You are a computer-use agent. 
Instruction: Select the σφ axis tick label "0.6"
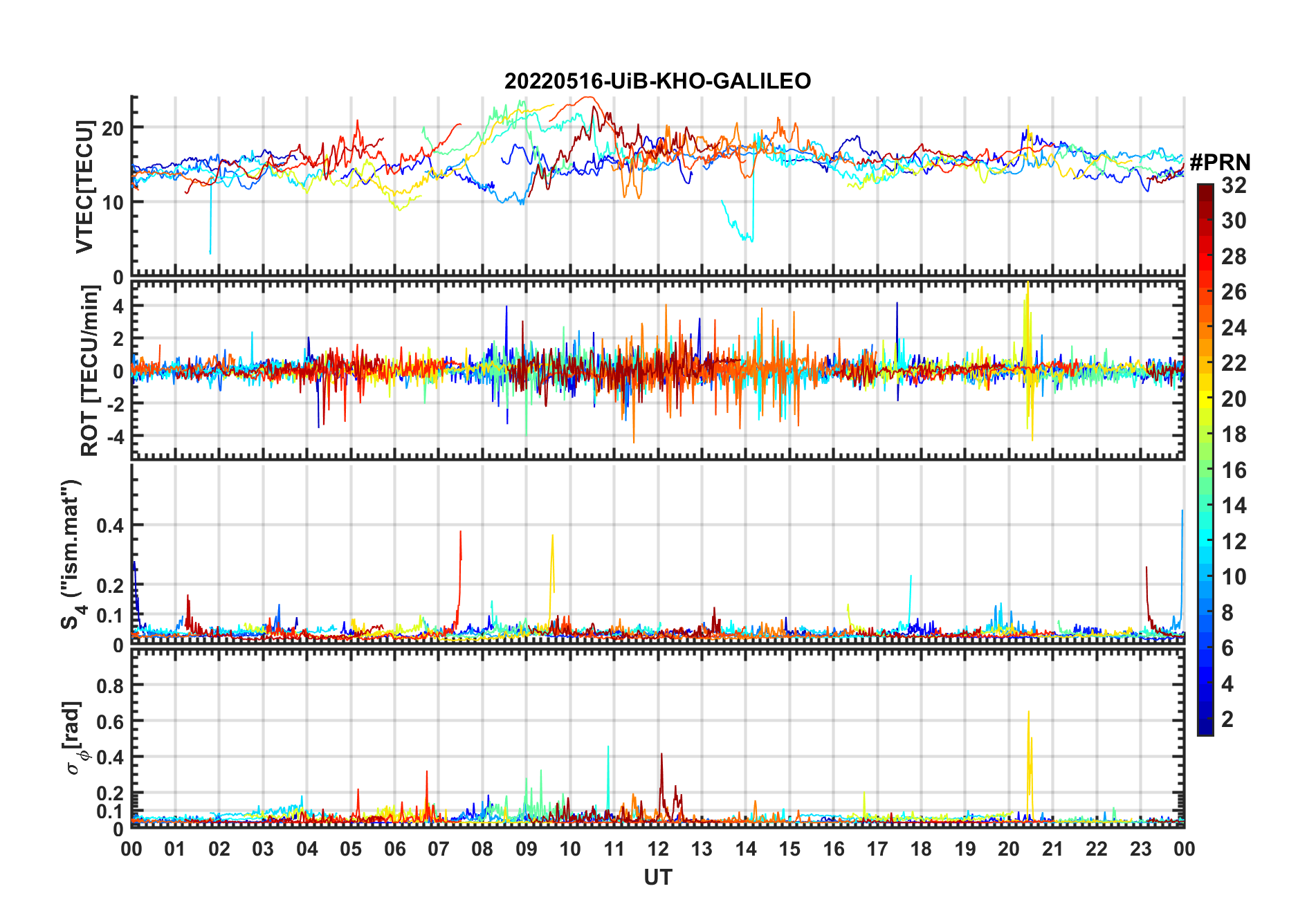[110, 721]
